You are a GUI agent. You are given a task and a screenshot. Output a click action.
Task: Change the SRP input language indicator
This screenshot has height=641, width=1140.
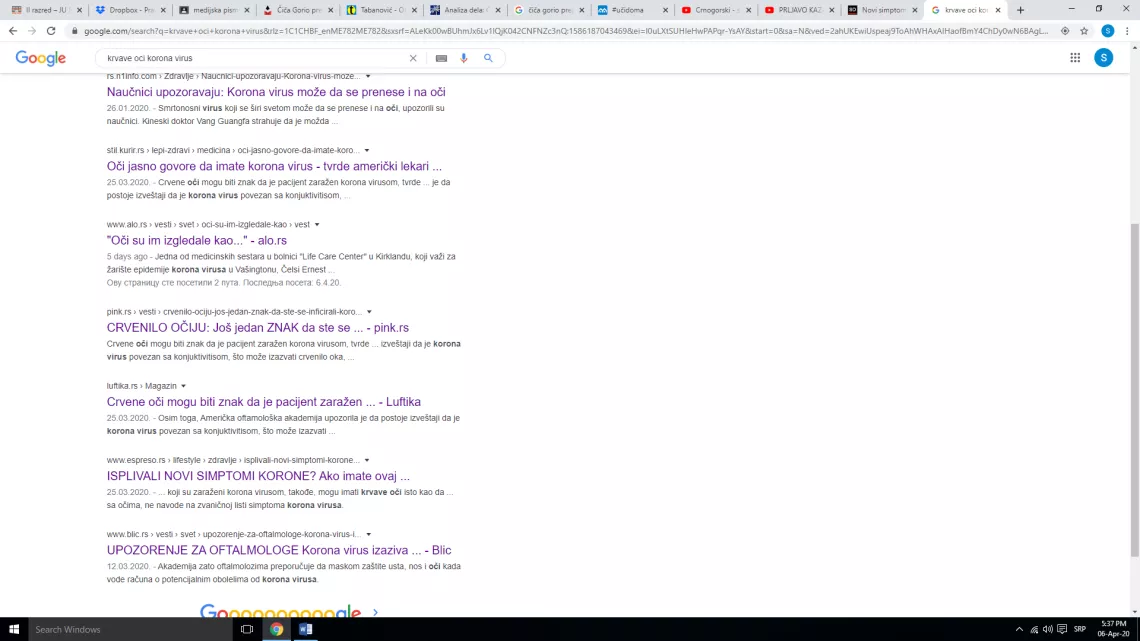1080,629
